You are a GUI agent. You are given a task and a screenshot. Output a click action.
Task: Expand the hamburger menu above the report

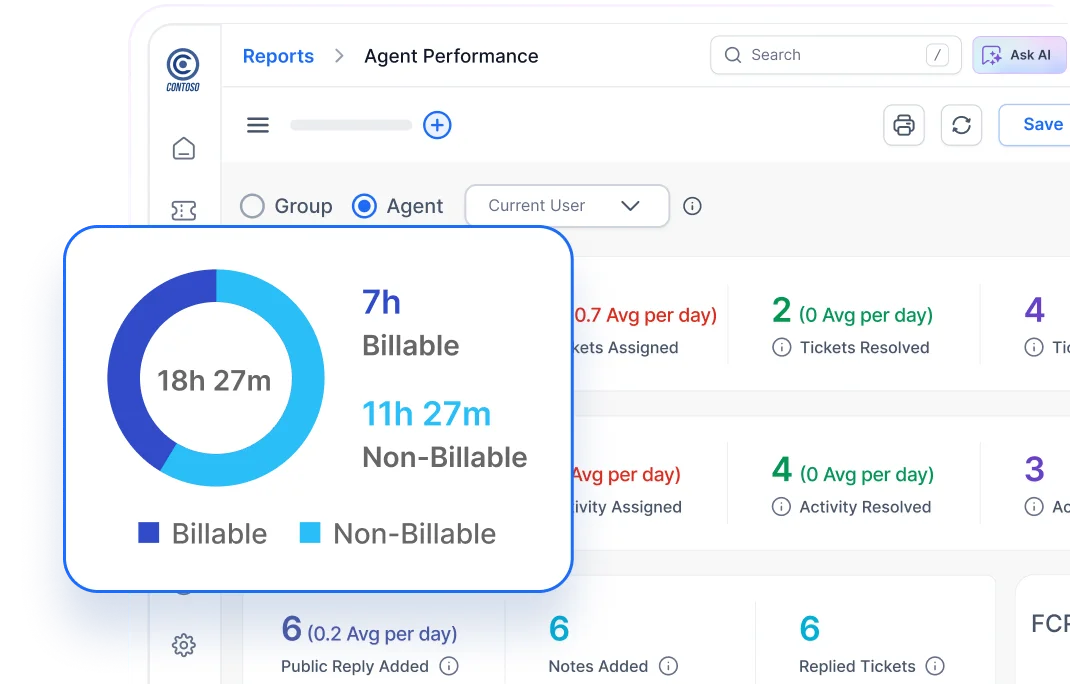coord(257,125)
